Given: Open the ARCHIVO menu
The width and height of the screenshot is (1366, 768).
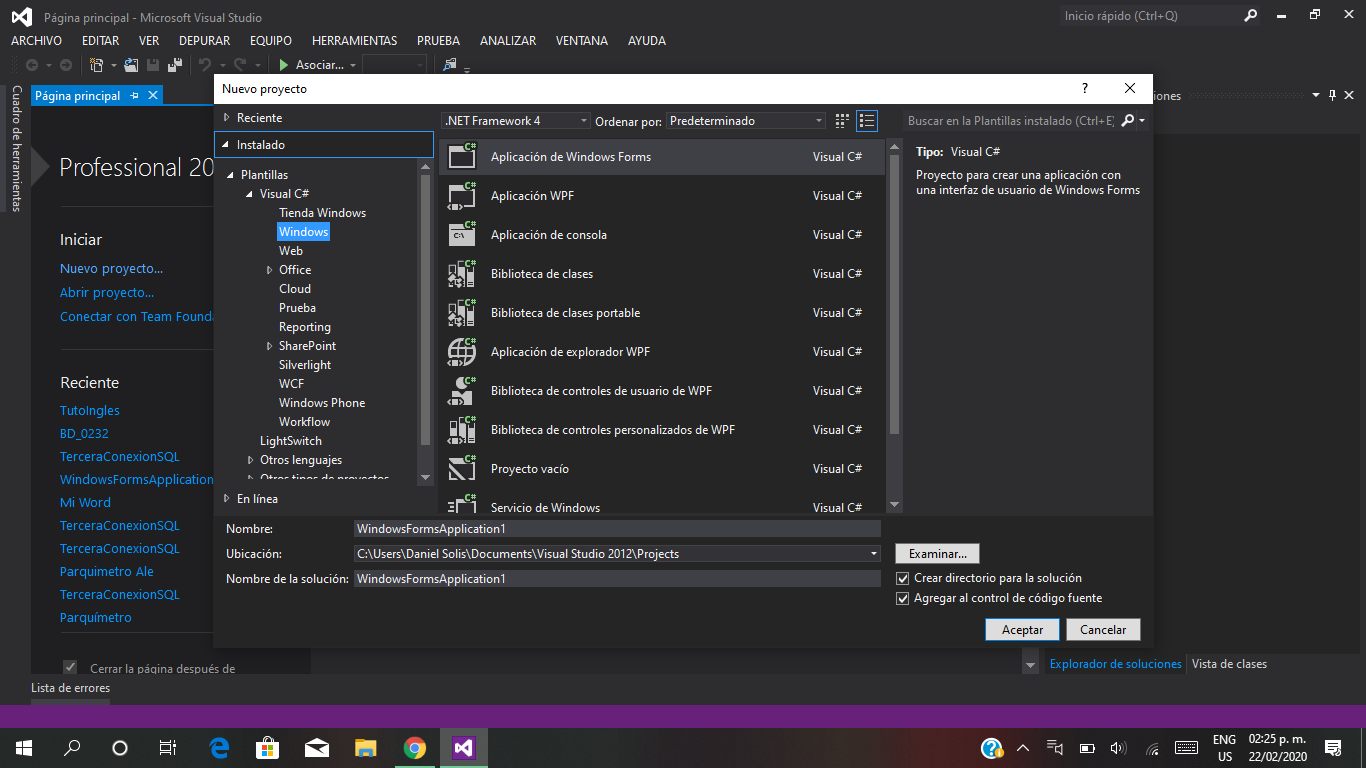Looking at the screenshot, I should pos(36,41).
